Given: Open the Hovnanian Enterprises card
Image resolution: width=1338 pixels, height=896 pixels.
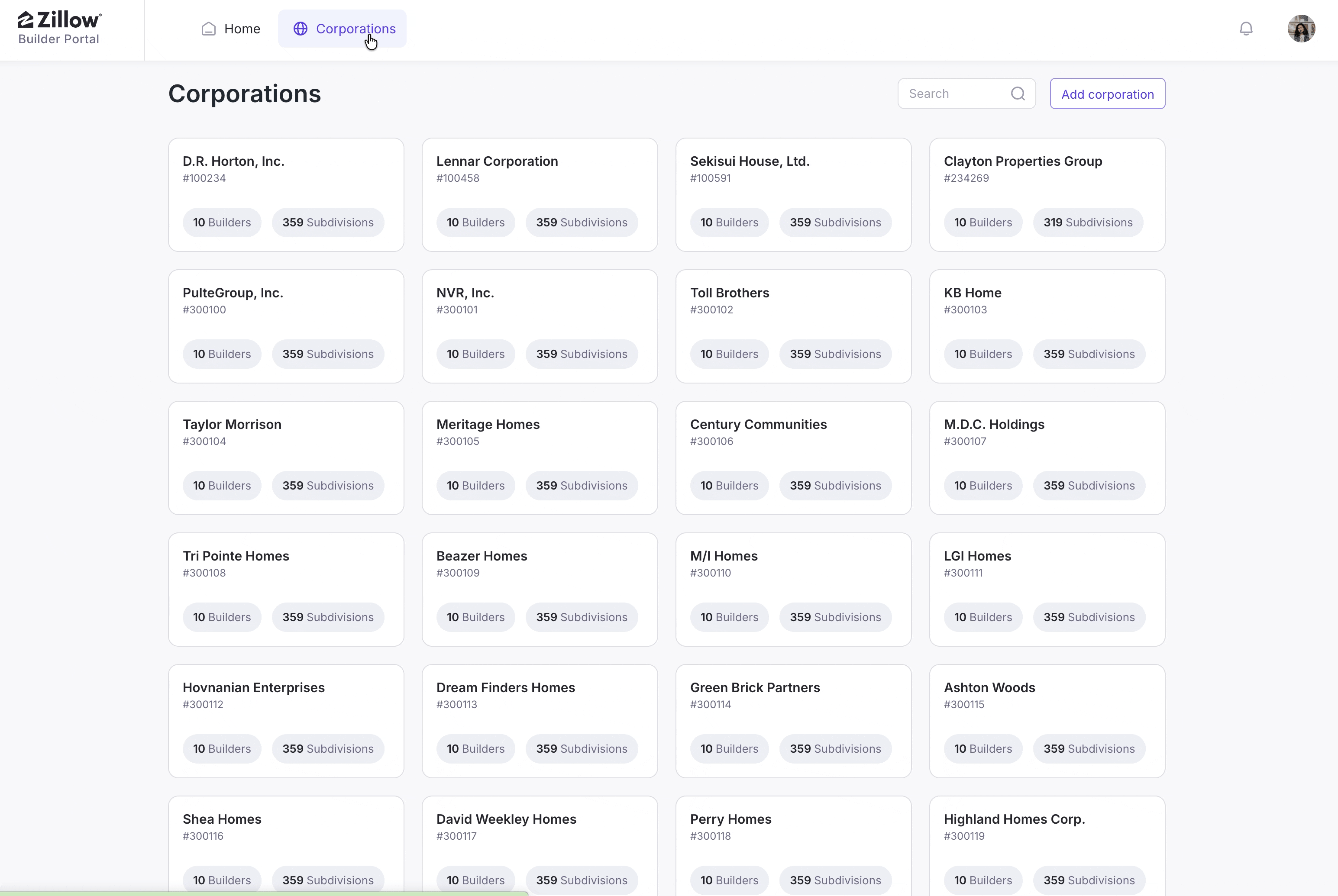Looking at the screenshot, I should pyautogui.click(x=286, y=721).
